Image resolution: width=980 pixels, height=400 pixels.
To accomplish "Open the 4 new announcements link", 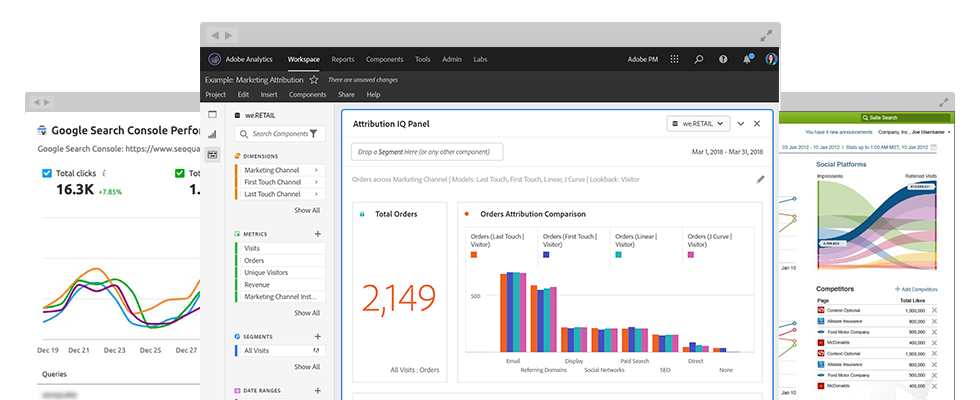I will (839, 132).
